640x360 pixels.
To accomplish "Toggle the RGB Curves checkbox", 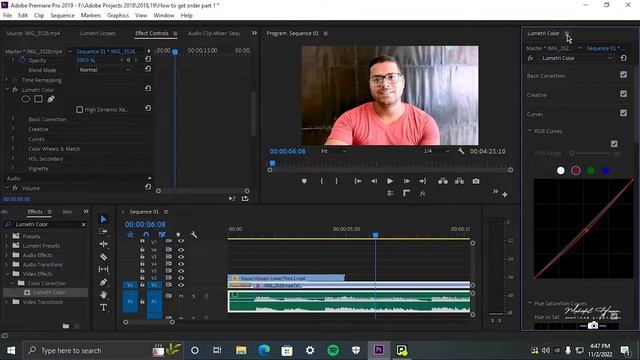I will [x=614, y=144].
